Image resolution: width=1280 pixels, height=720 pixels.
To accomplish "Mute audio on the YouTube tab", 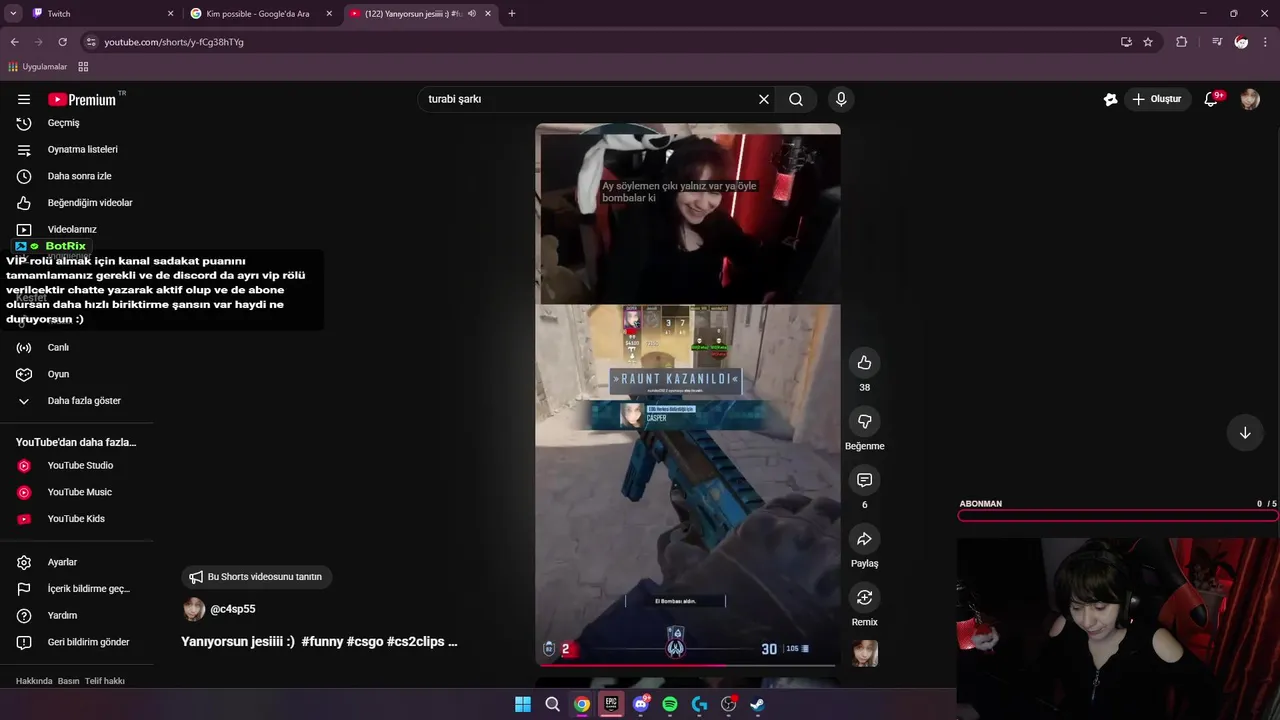I will 471,14.
